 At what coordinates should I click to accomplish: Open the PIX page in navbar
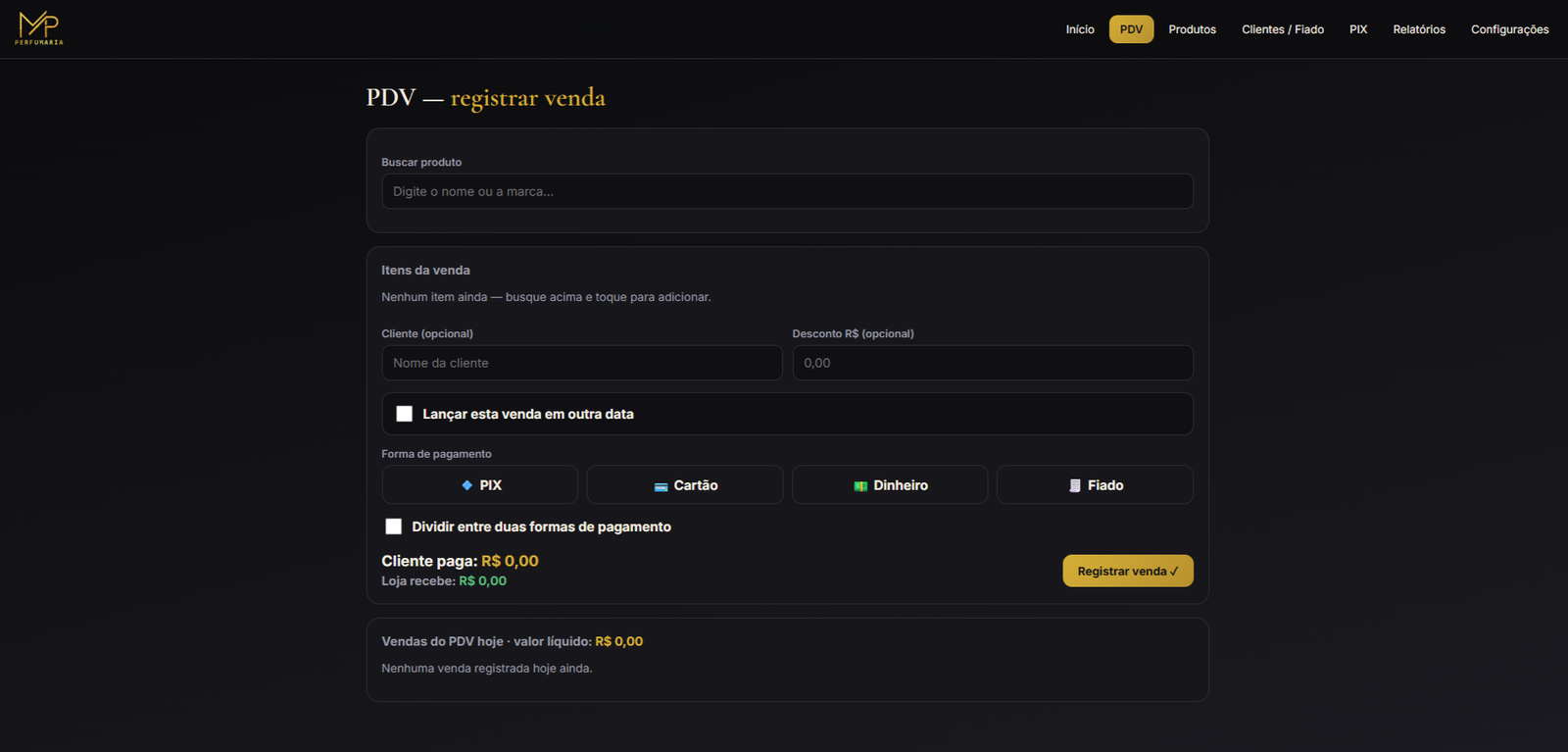point(1357,29)
